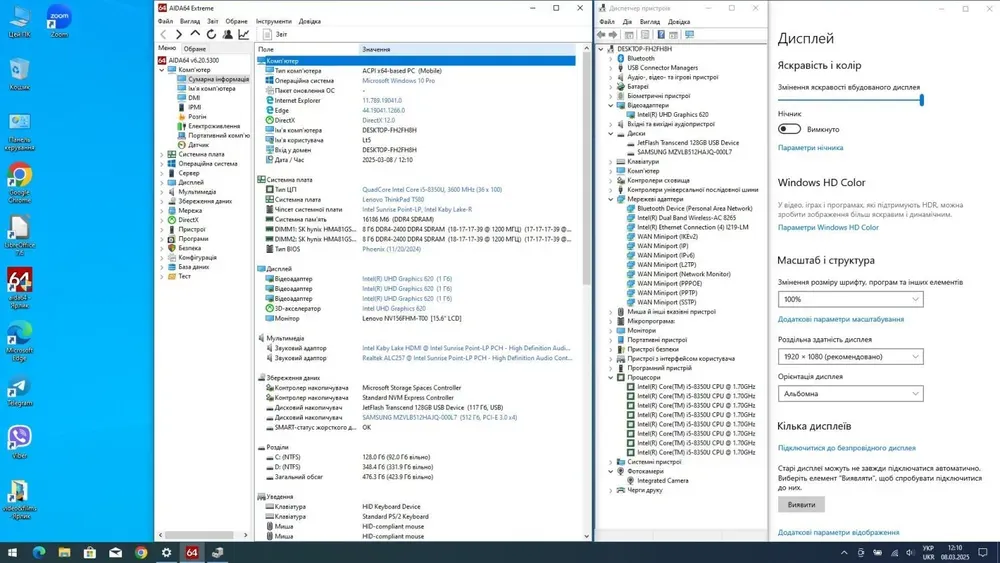Image resolution: width=1000 pixels, height=563 pixels.
Task: Open the 100% scaling dropdown
Action: tap(850, 299)
